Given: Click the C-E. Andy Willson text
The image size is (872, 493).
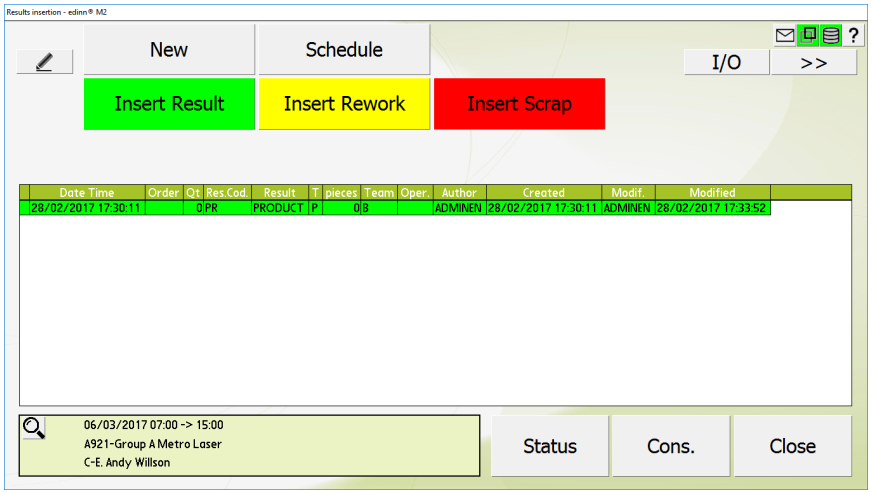Looking at the screenshot, I should coord(127,462).
